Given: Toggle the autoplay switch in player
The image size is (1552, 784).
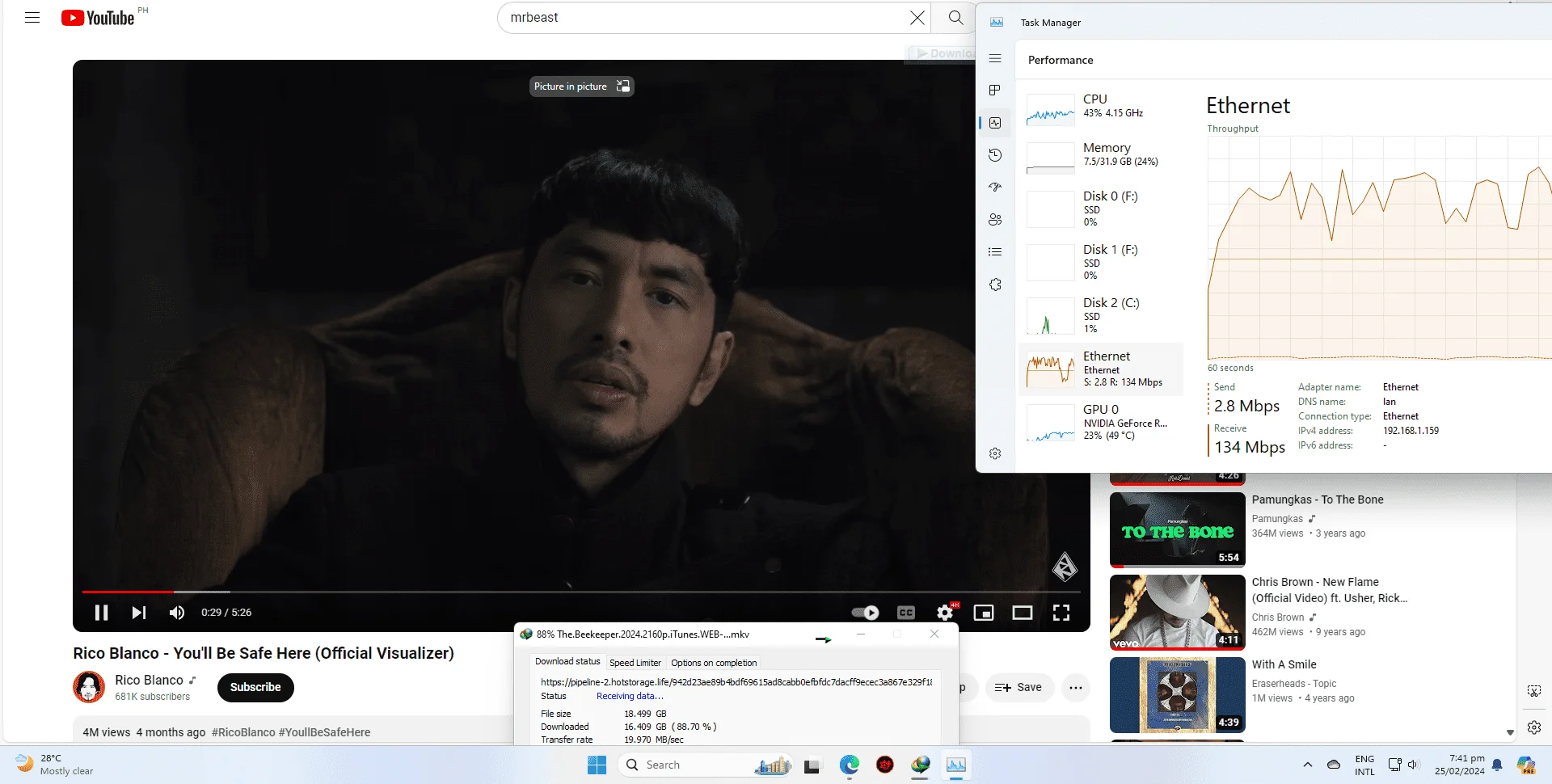Looking at the screenshot, I should click(x=865, y=613).
